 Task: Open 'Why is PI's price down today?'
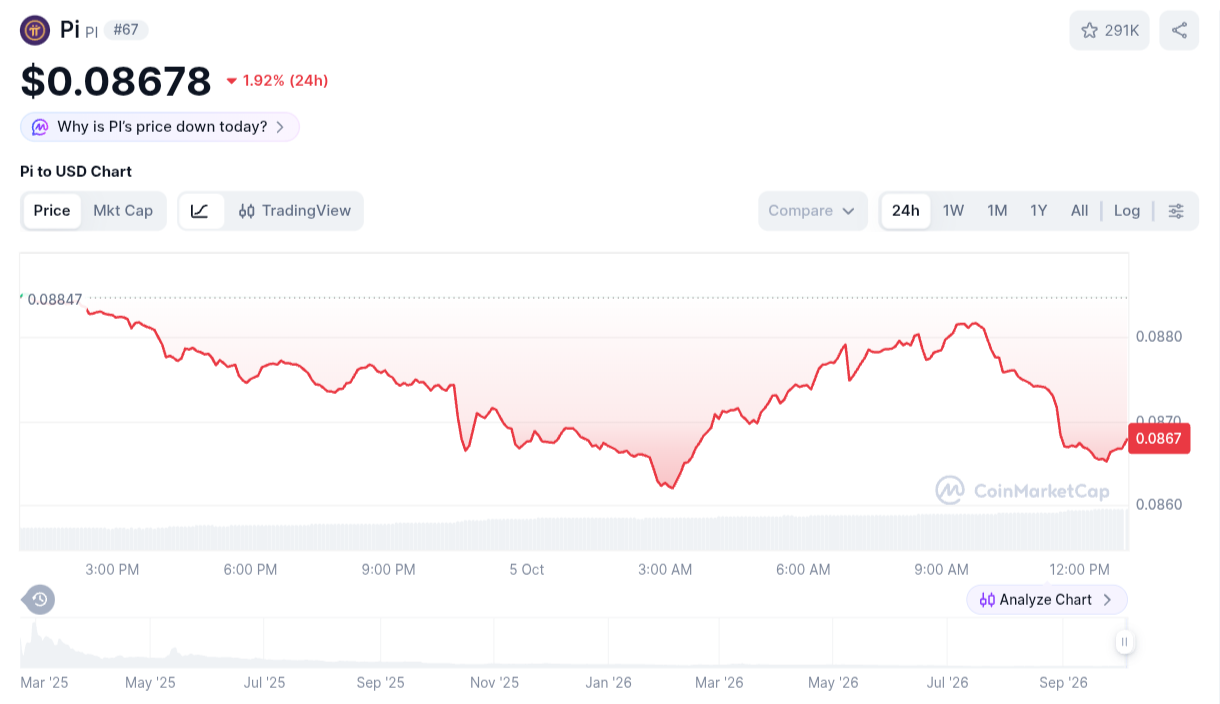160,127
